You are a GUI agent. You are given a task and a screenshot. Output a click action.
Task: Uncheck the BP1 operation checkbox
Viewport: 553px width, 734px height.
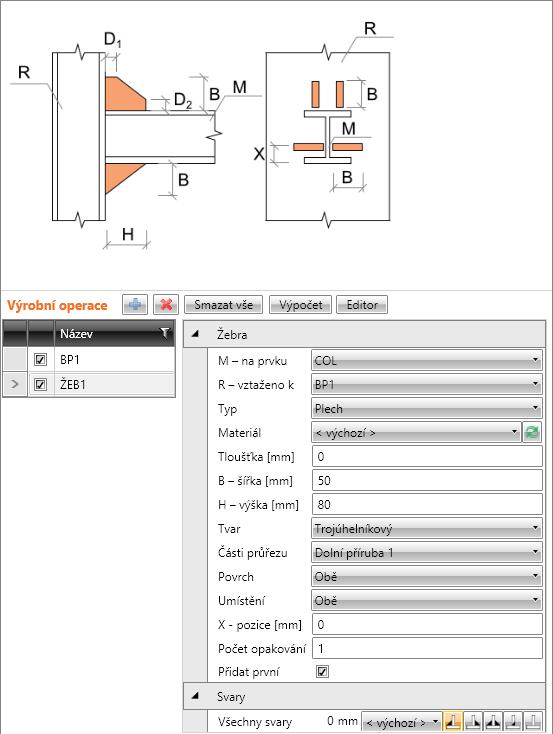click(40, 360)
